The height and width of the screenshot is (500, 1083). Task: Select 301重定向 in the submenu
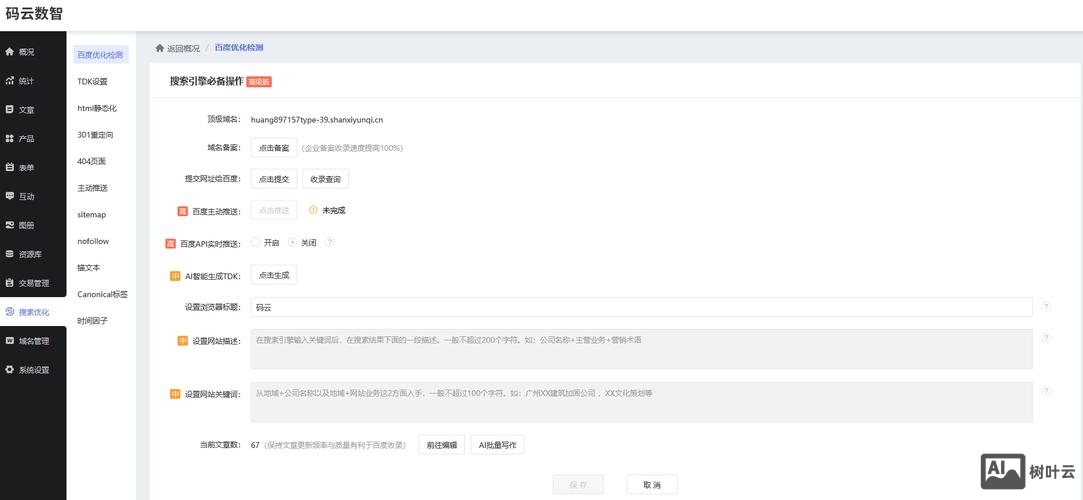pos(95,135)
